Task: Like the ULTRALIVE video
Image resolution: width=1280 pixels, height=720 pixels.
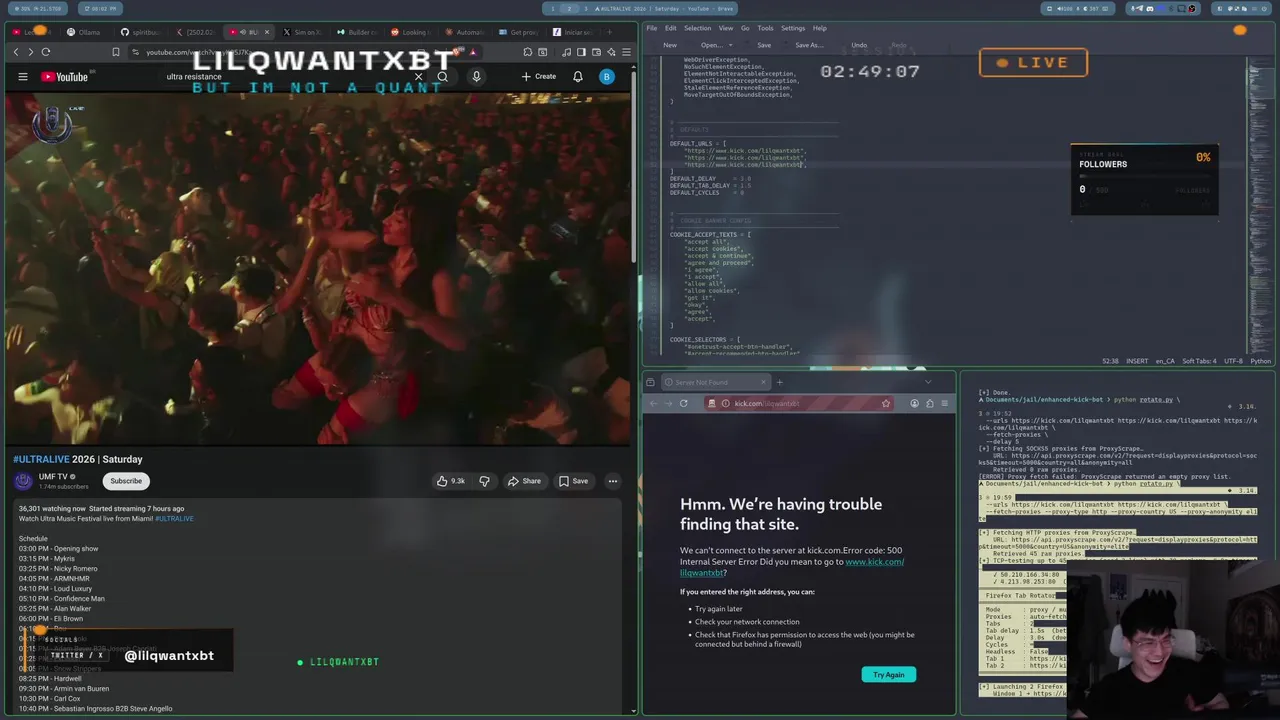Action: [x=450, y=481]
